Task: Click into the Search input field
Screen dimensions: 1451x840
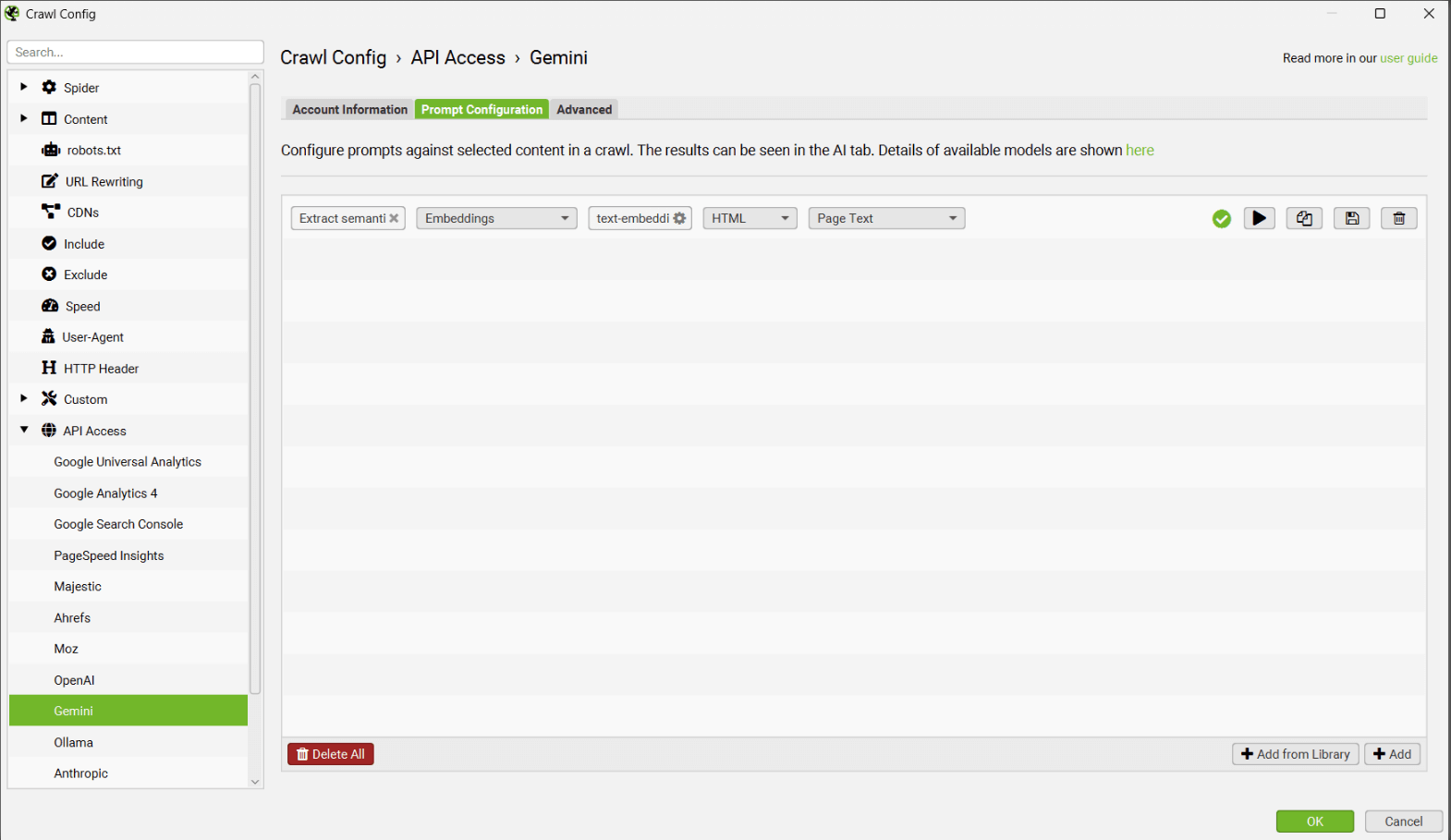Action: pos(135,52)
